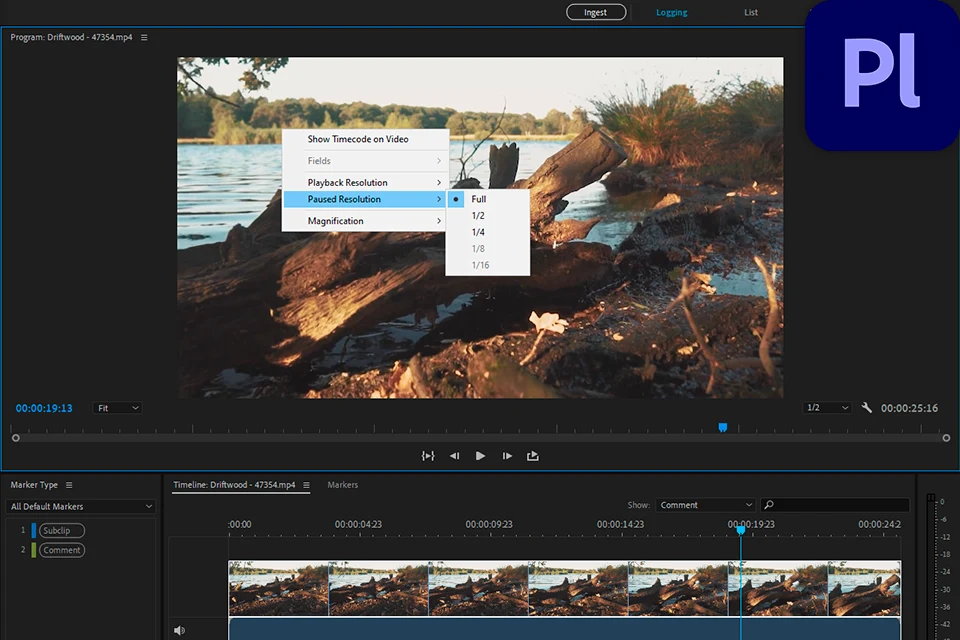The height and width of the screenshot is (640, 960).
Task: Open the 1/2 playback resolution dropdown
Action: (x=827, y=407)
